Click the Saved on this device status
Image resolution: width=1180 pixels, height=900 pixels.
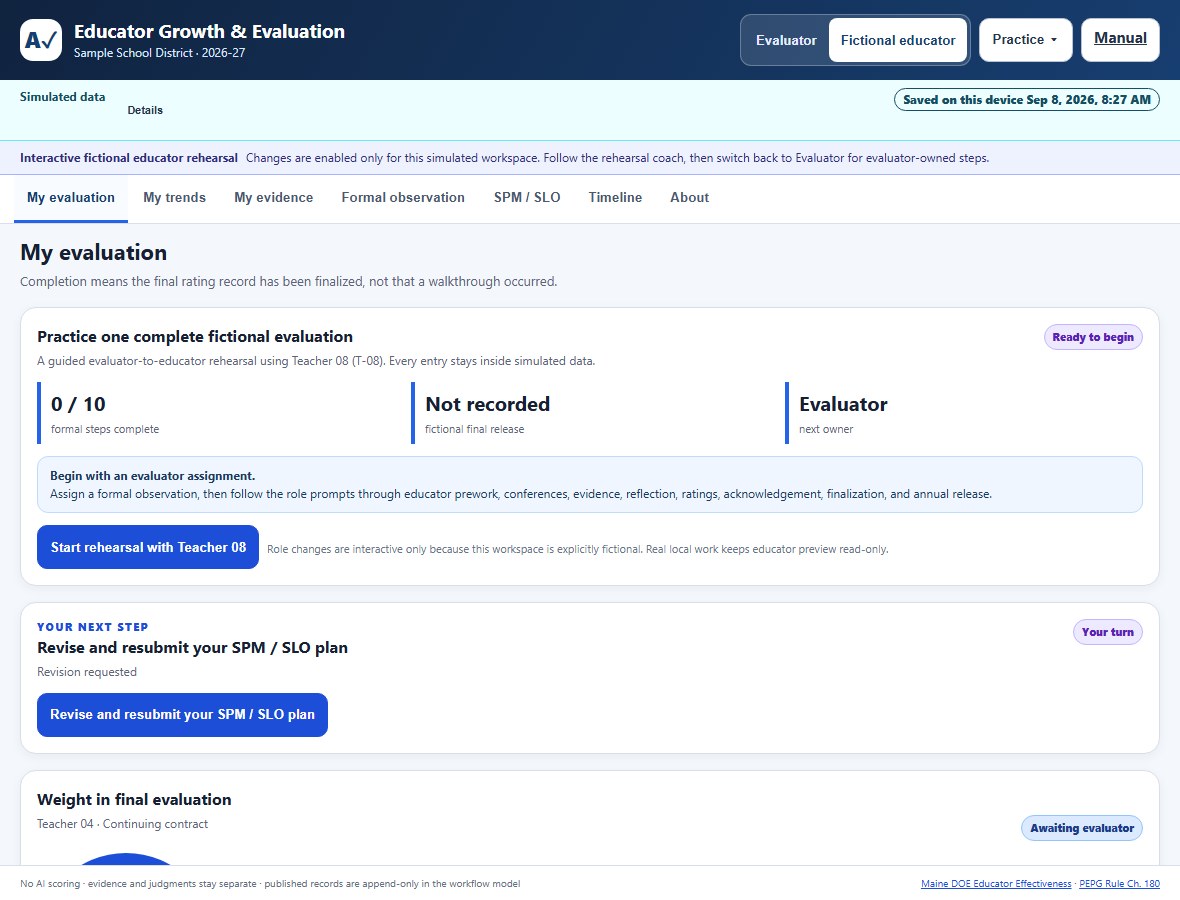(1026, 99)
